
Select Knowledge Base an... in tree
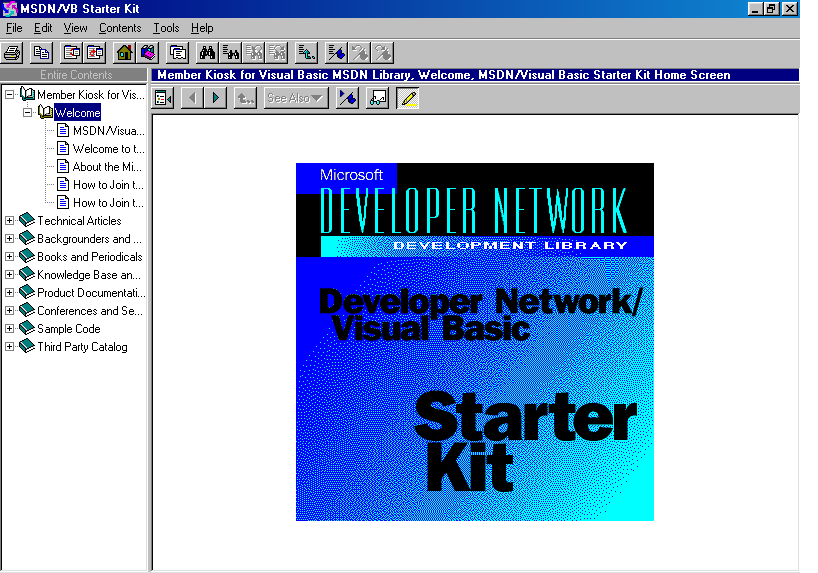pyautogui.click(x=89, y=274)
